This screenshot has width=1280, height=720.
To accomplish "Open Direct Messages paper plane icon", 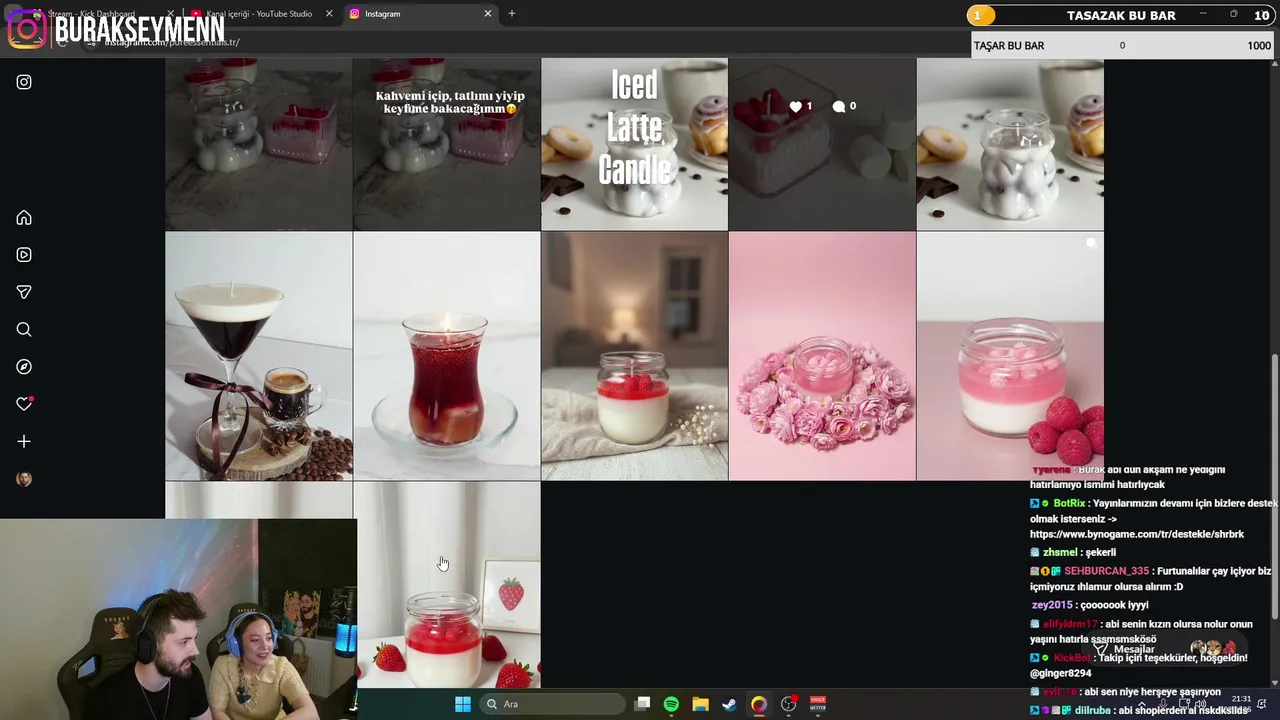I will point(24,292).
